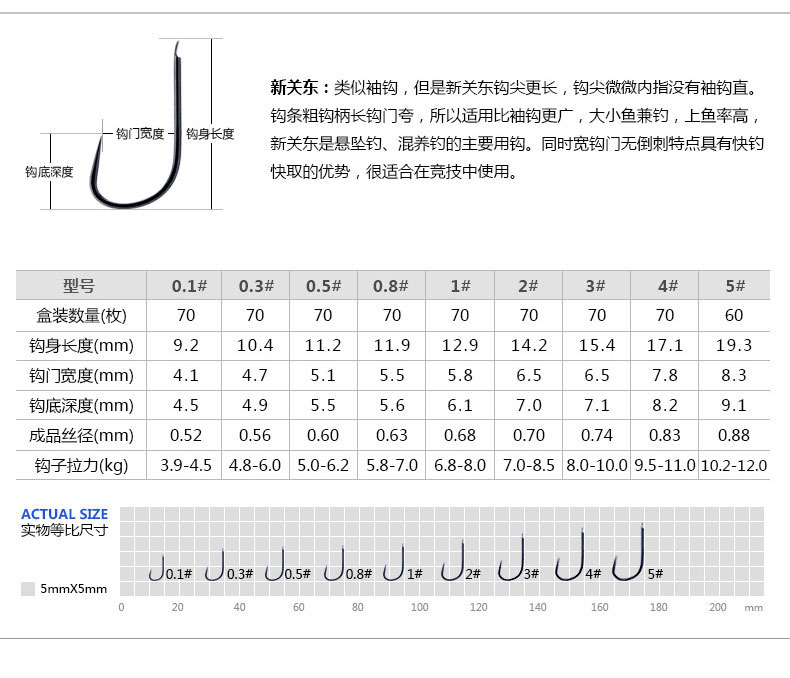790x678 pixels.
Task: Click the bold 新关东 heading in the description
Action: point(294,88)
